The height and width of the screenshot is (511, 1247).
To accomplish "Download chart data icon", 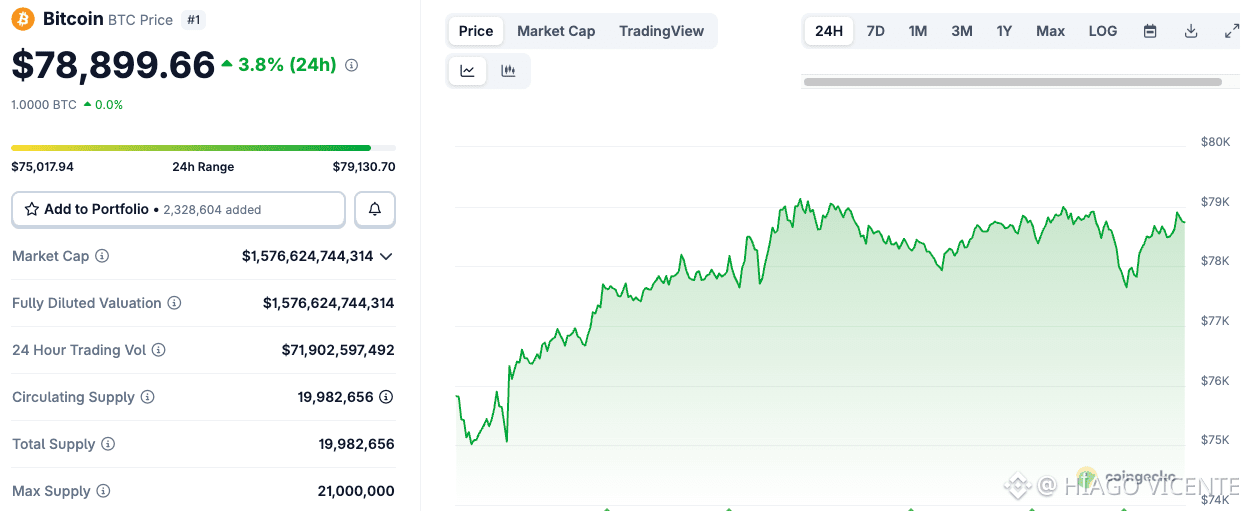I will [1191, 31].
